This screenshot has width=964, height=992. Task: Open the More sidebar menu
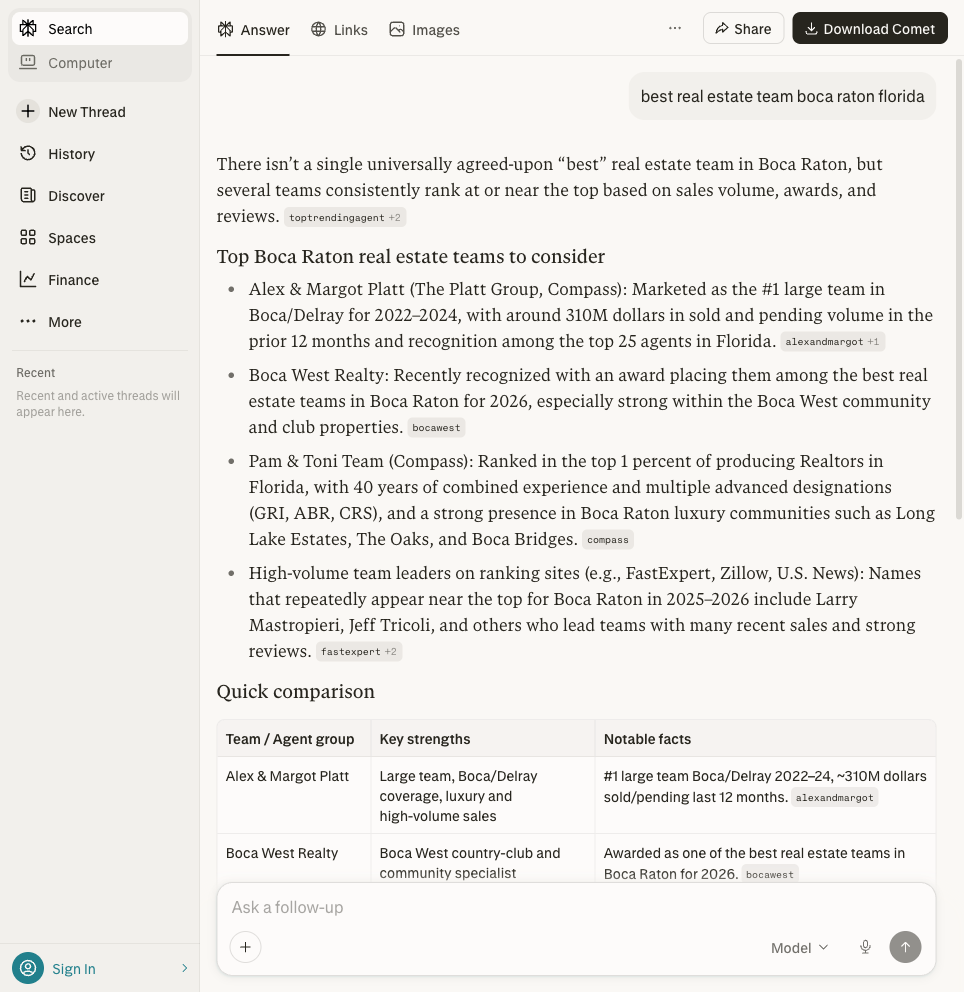tap(64, 321)
